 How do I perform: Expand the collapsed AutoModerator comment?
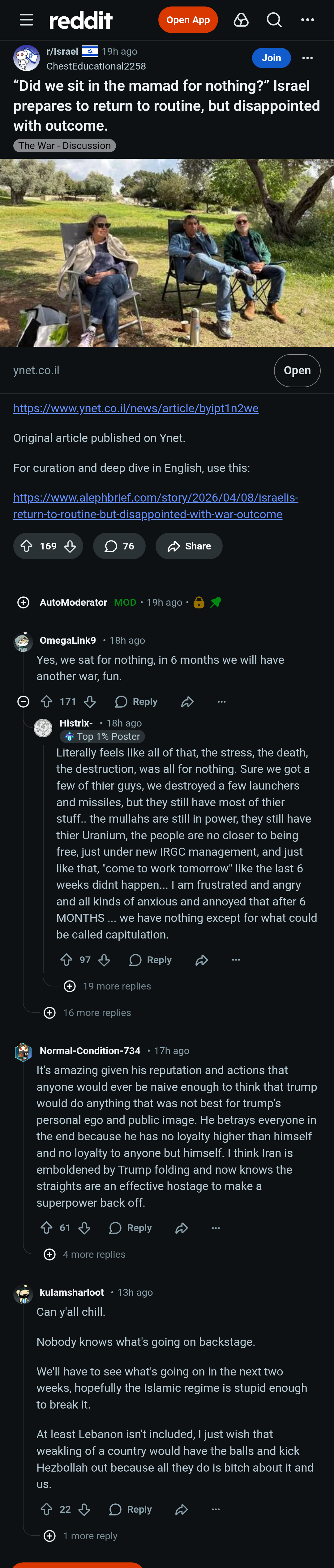(23, 602)
